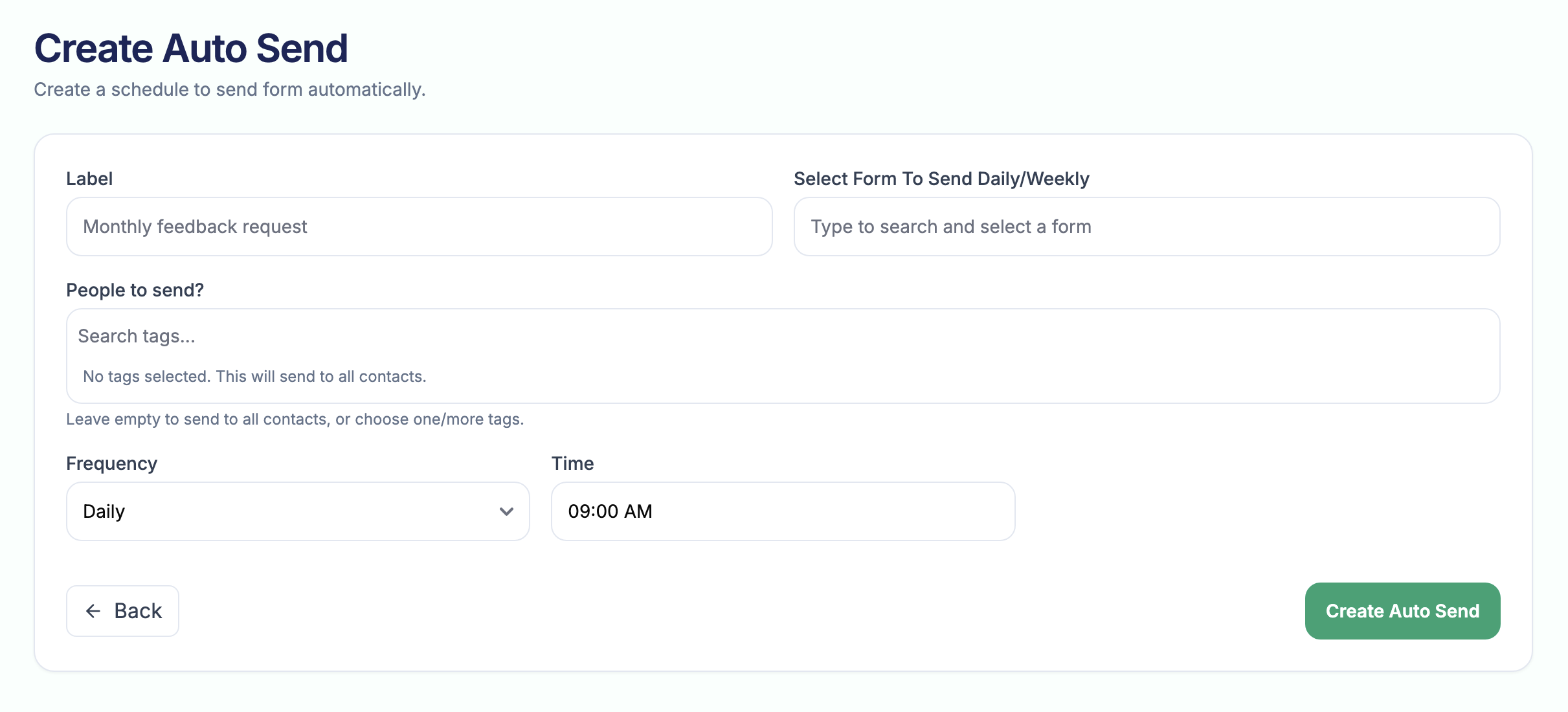Click the Select Form To Send Daily/Weekly label
The image size is (1568, 712).
point(941,179)
